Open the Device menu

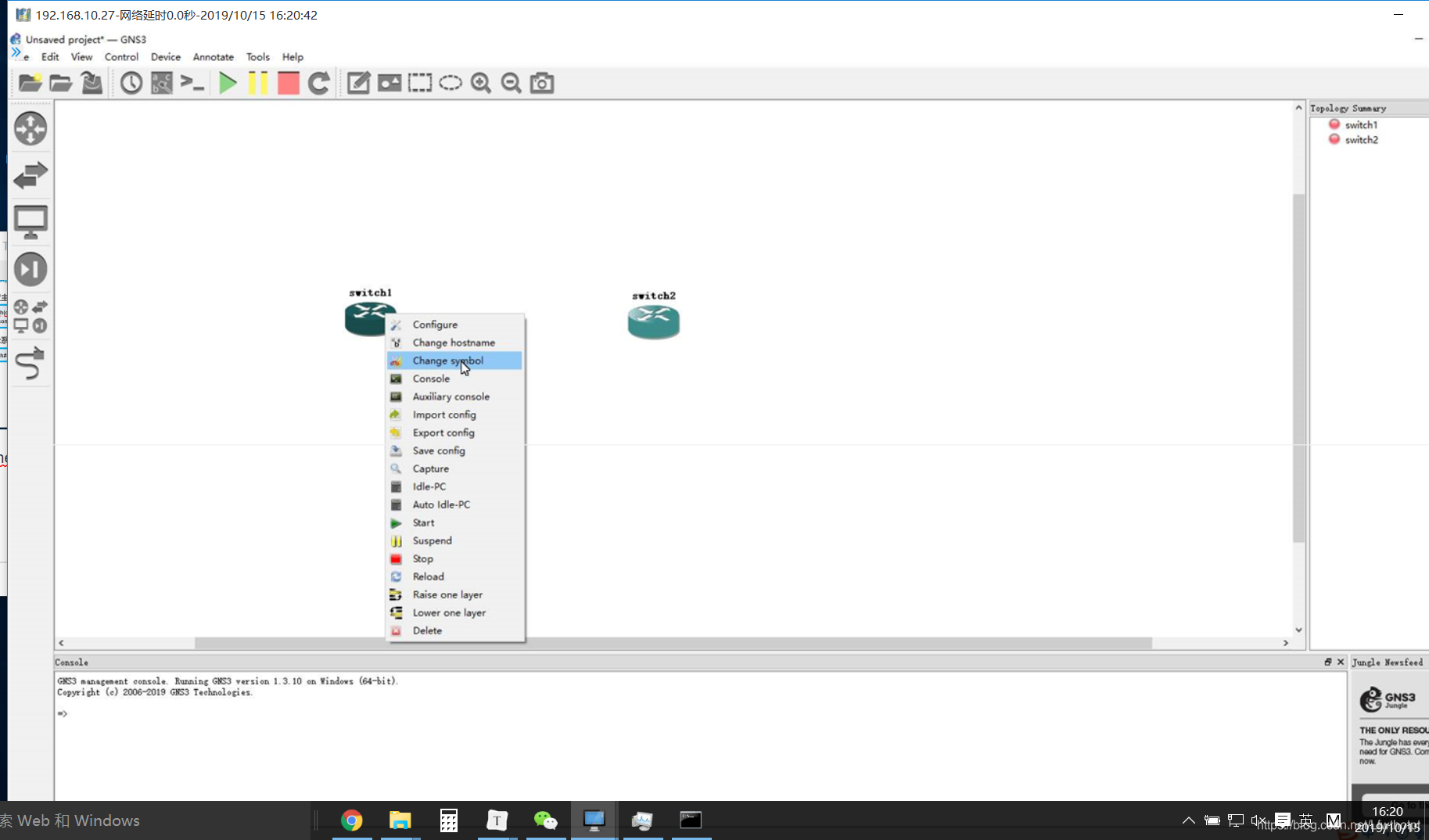(166, 57)
